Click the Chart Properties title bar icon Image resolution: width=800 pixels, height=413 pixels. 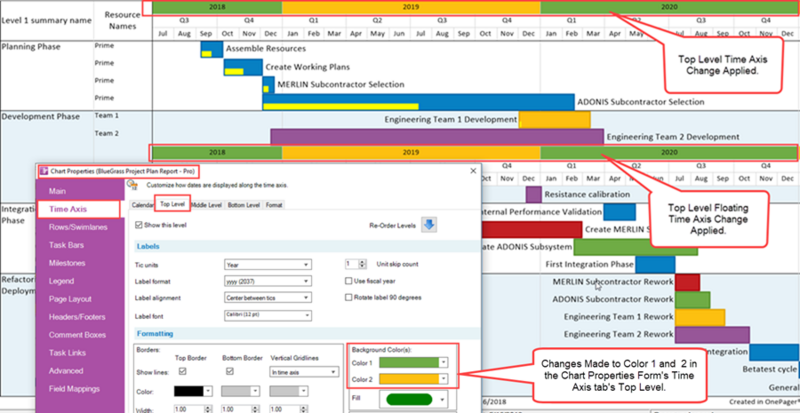click(43, 171)
